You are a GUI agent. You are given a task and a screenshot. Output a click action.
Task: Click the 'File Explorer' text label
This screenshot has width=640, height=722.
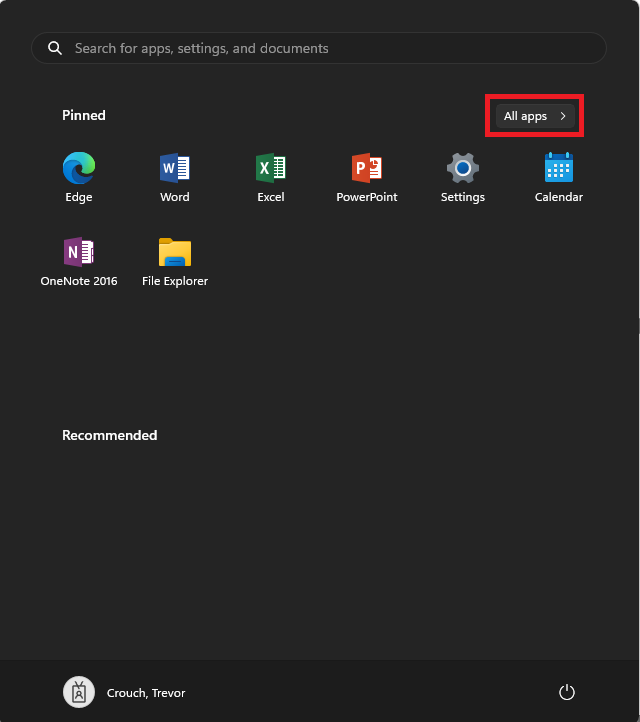(175, 281)
